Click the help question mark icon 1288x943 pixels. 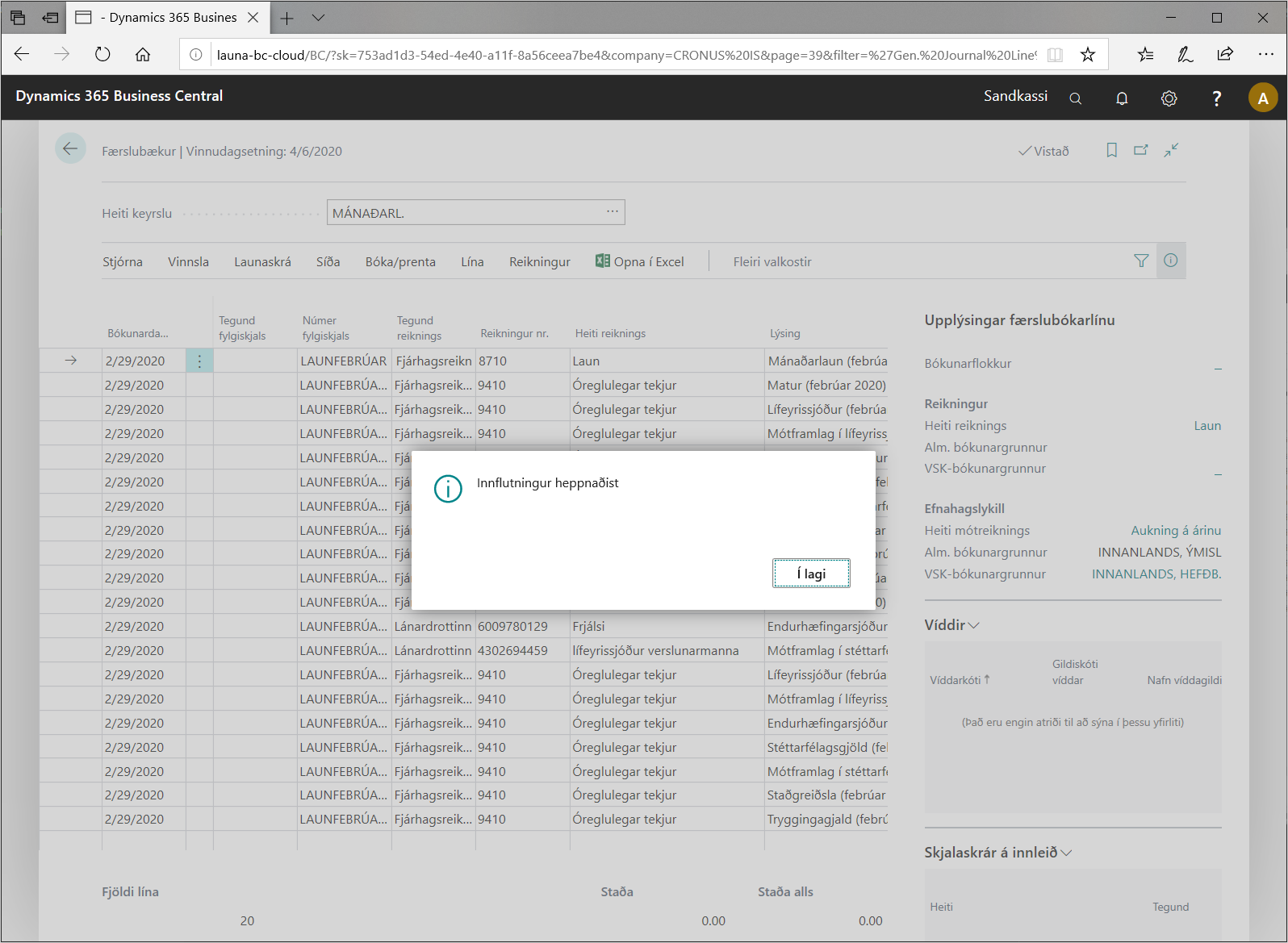1216,98
